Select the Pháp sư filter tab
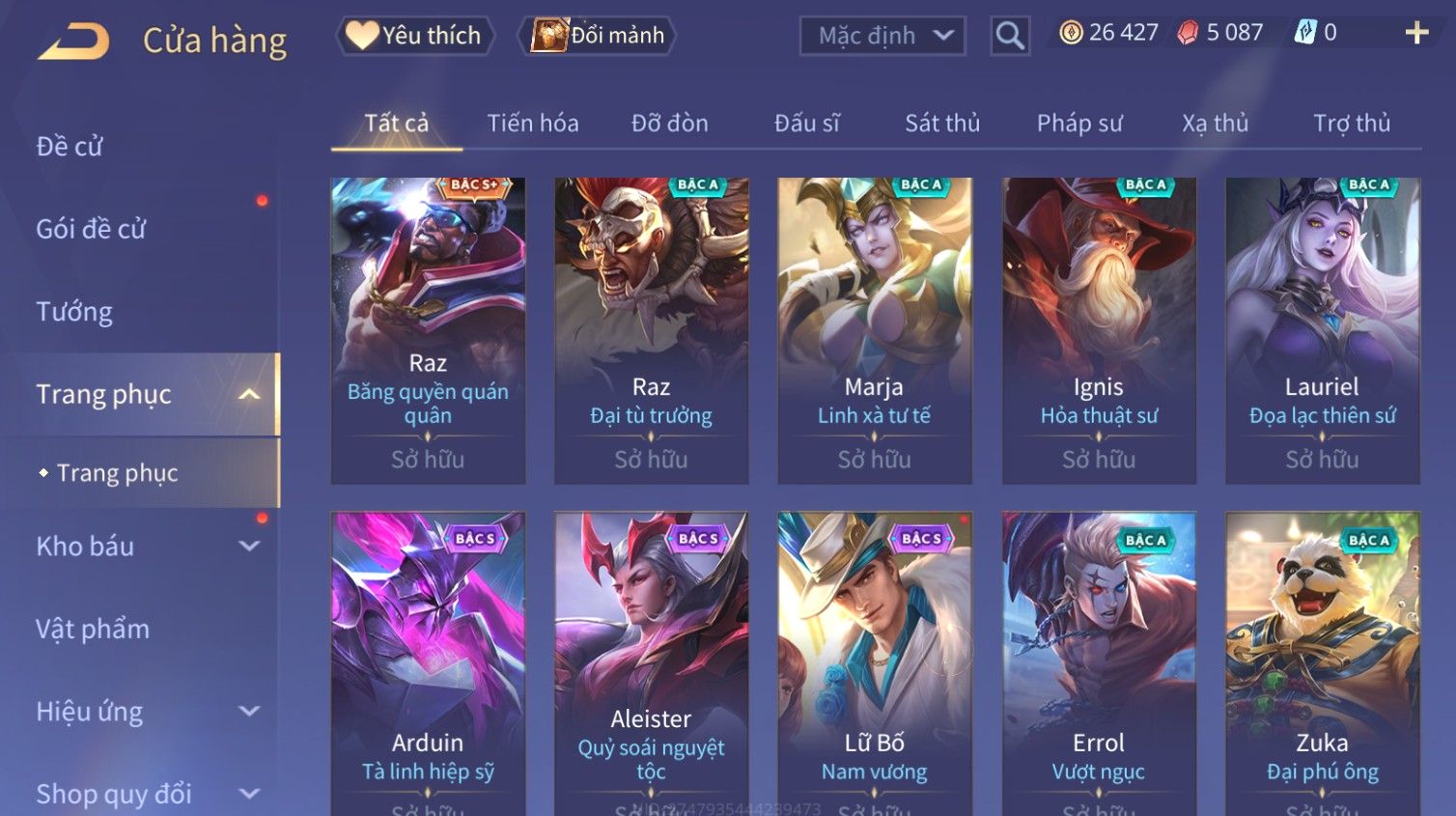The image size is (1456, 816). point(1079,124)
